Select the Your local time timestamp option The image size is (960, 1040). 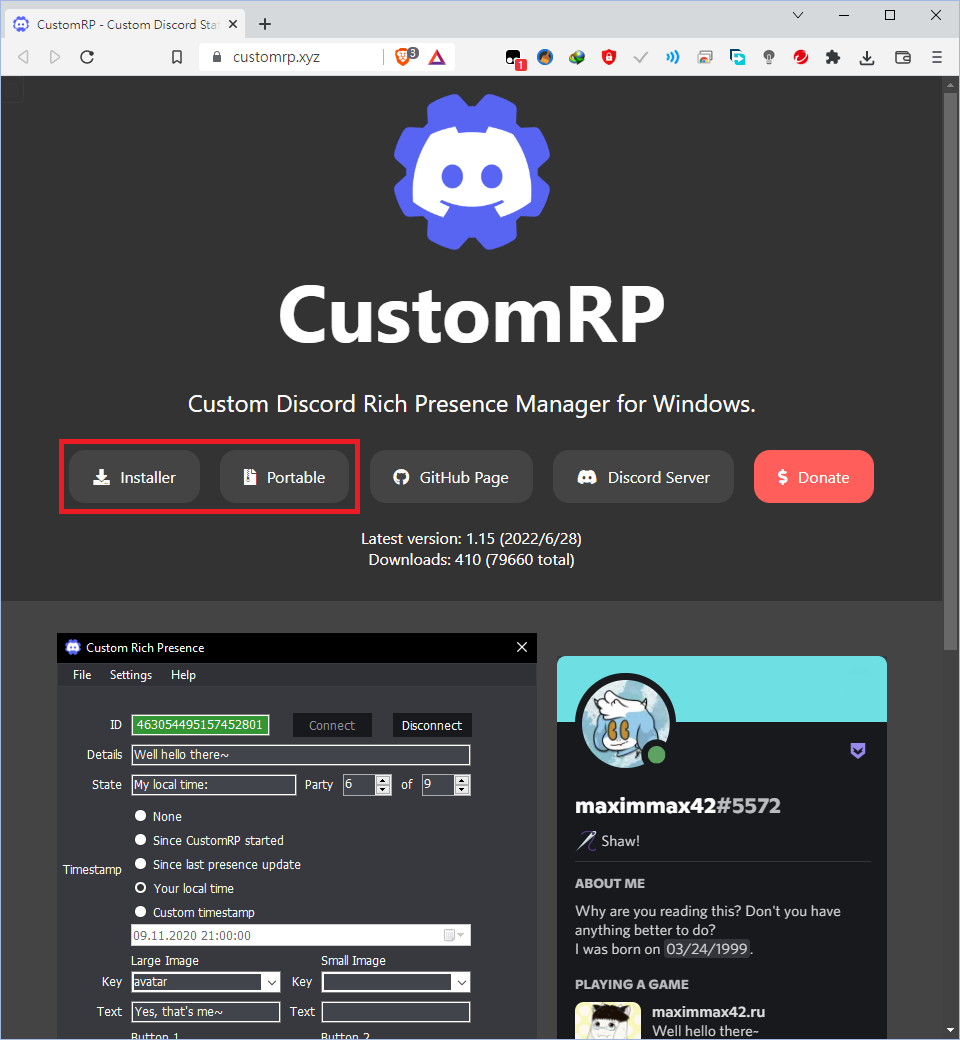[x=140, y=888]
